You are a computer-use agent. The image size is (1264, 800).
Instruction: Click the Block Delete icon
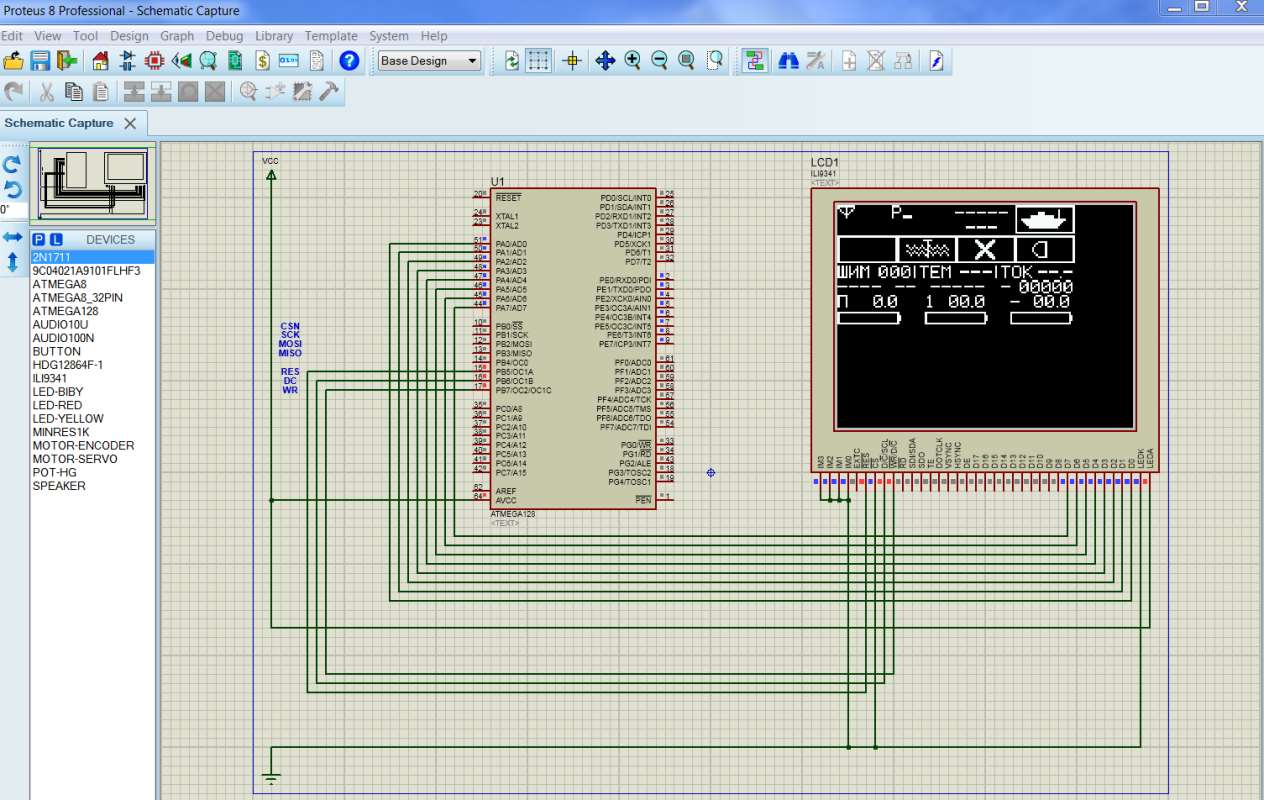pyautogui.click(x=215, y=92)
